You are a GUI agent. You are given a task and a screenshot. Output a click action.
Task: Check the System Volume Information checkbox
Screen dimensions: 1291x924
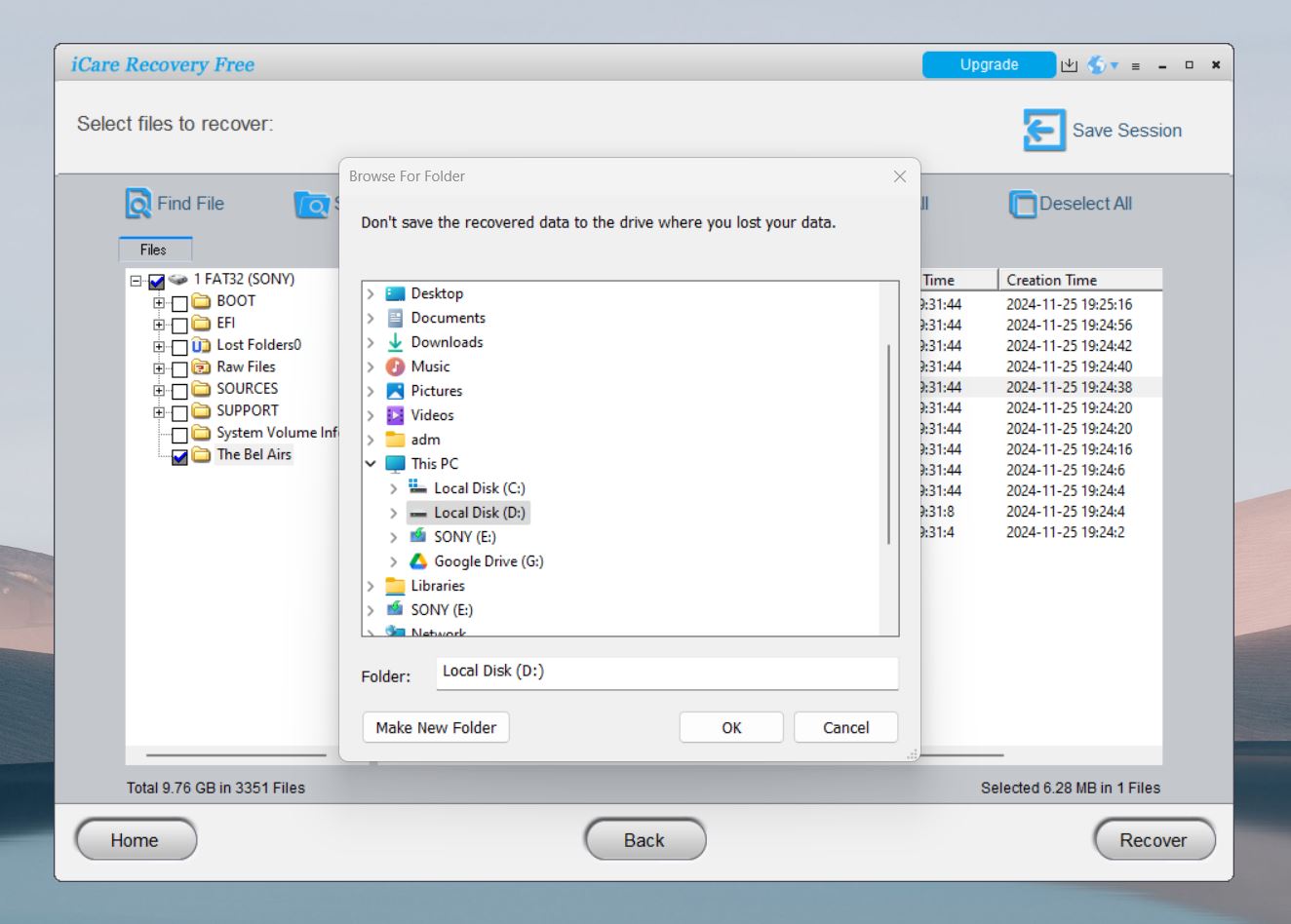point(179,436)
